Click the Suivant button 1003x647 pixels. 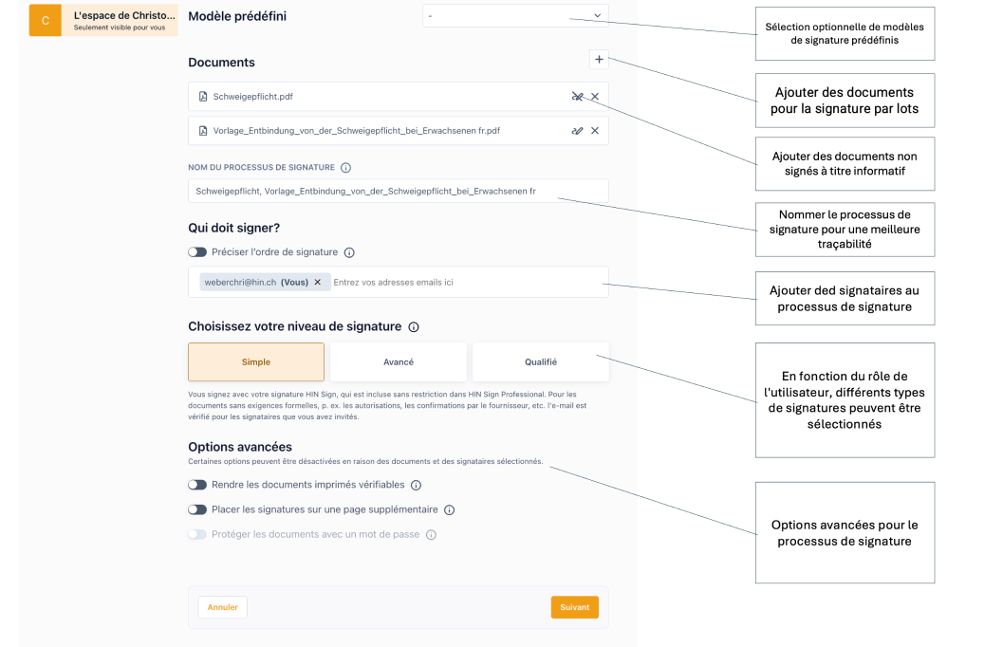point(574,607)
